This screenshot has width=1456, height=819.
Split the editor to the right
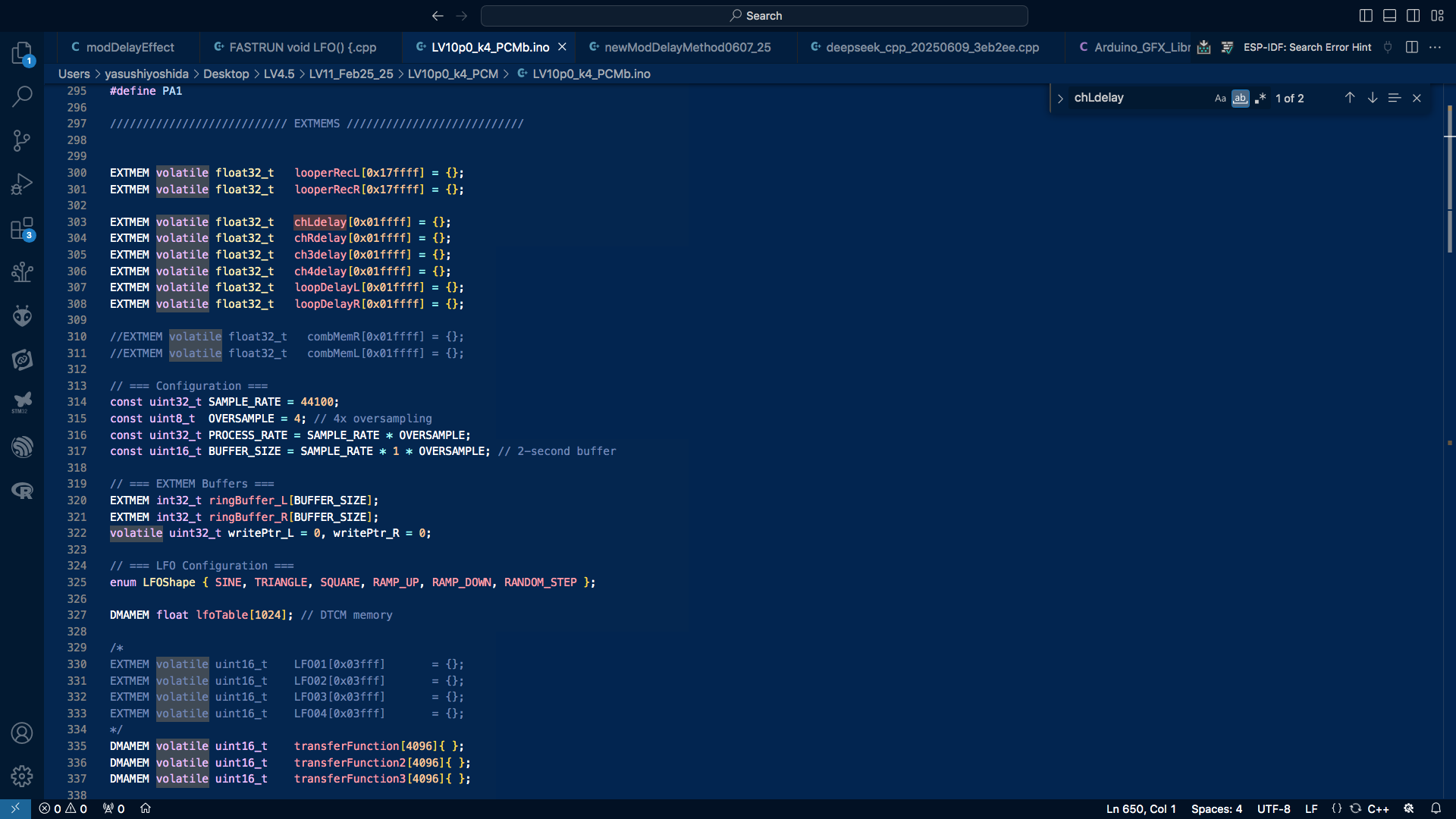[x=1411, y=47]
